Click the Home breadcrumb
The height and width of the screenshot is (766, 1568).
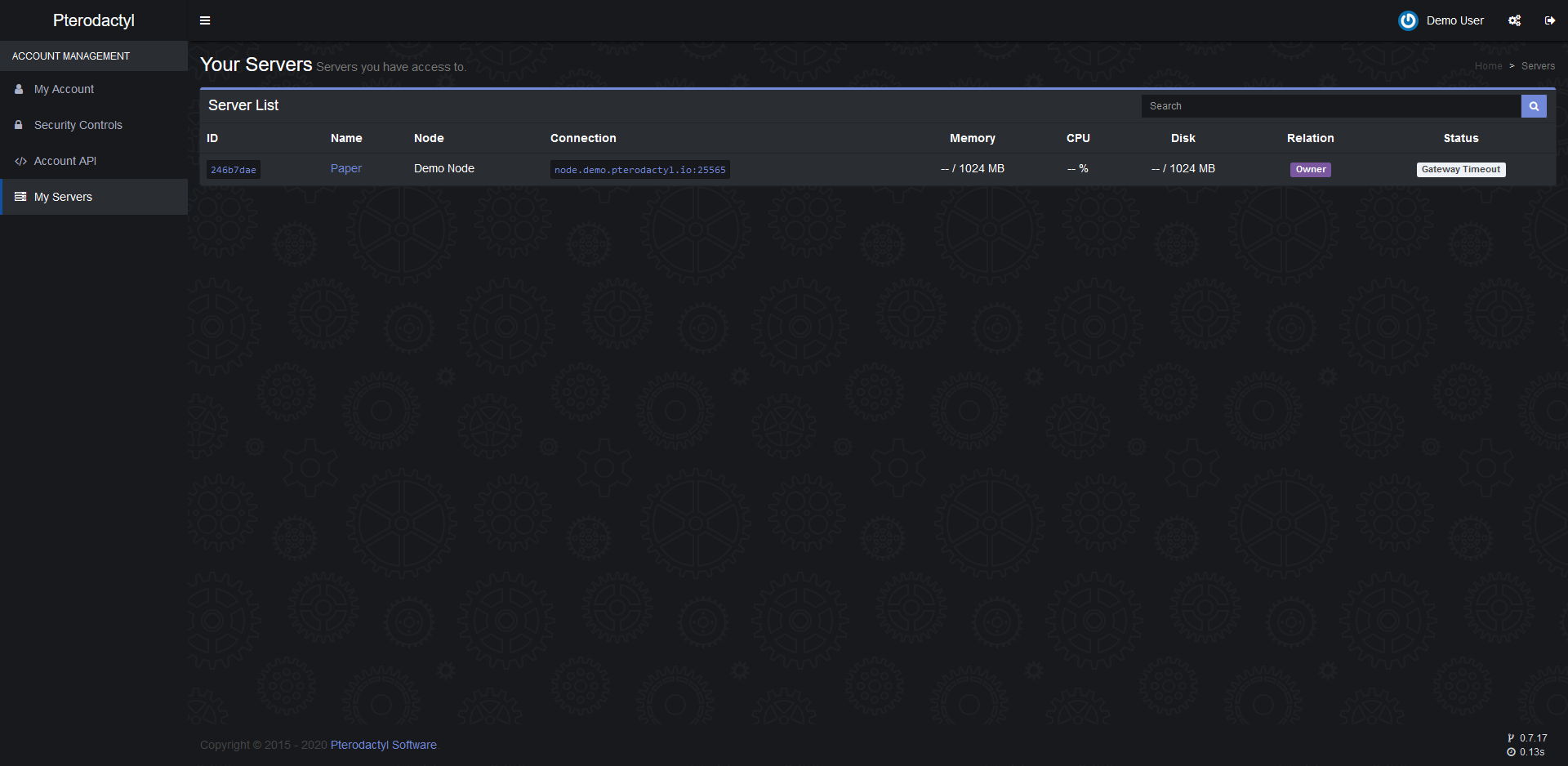pos(1488,66)
